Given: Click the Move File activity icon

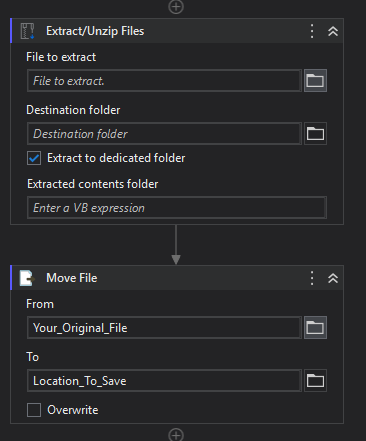Looking at the screenshot, I should click(x=27, y=278).
